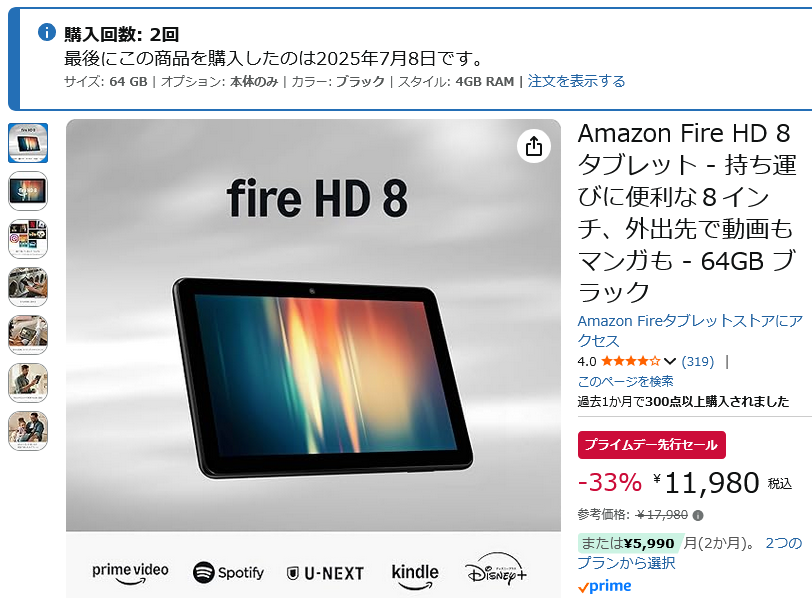Click the Spotify logo below the image
The width and height of the screenshot is (812, 598).
[228, 573]
